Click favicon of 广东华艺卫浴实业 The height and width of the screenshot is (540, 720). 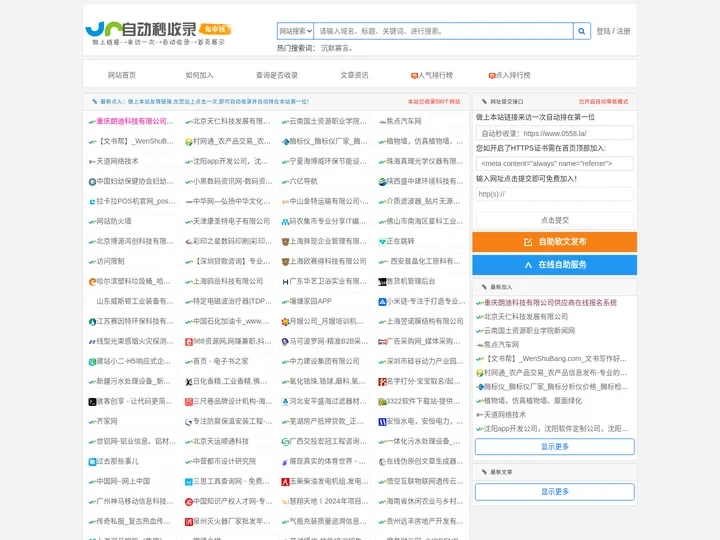(x=285, y=281)
